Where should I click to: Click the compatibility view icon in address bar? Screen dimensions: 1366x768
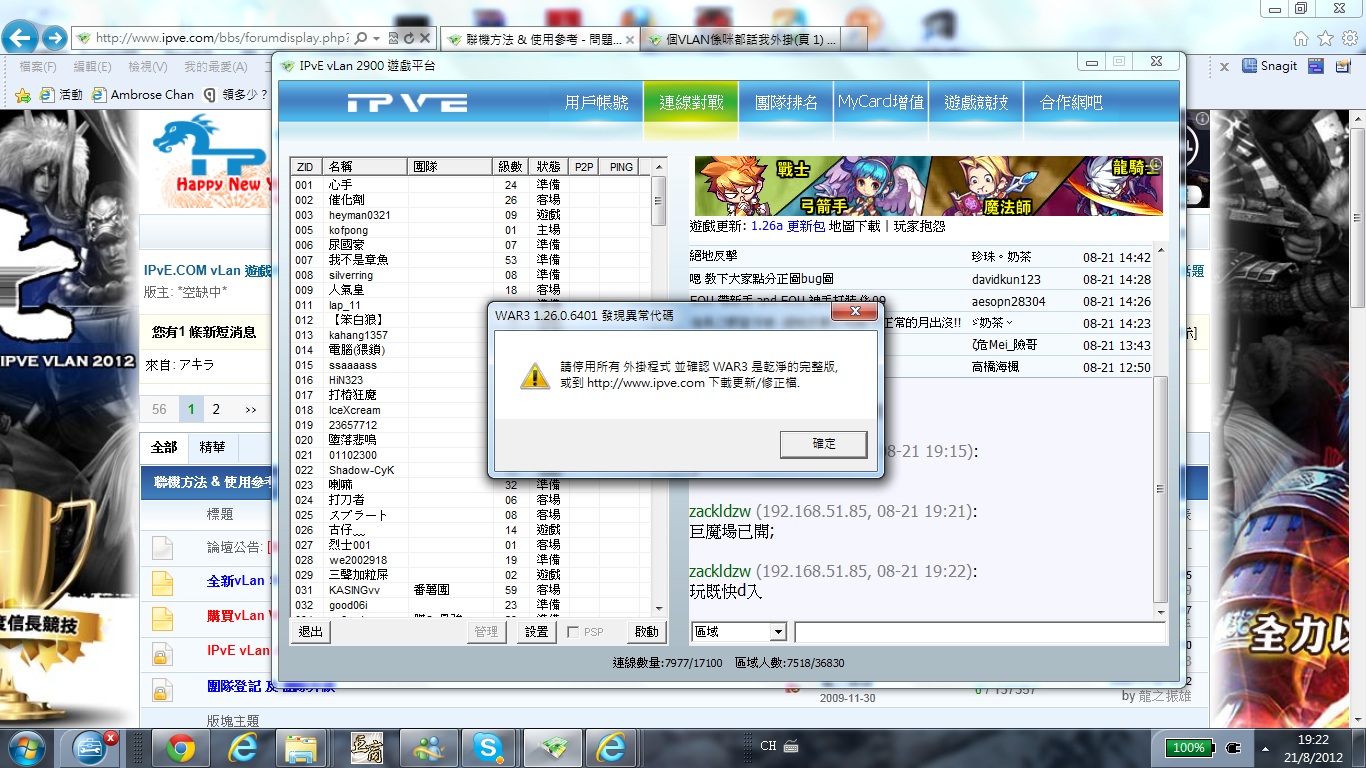click(x=394, y=38)
